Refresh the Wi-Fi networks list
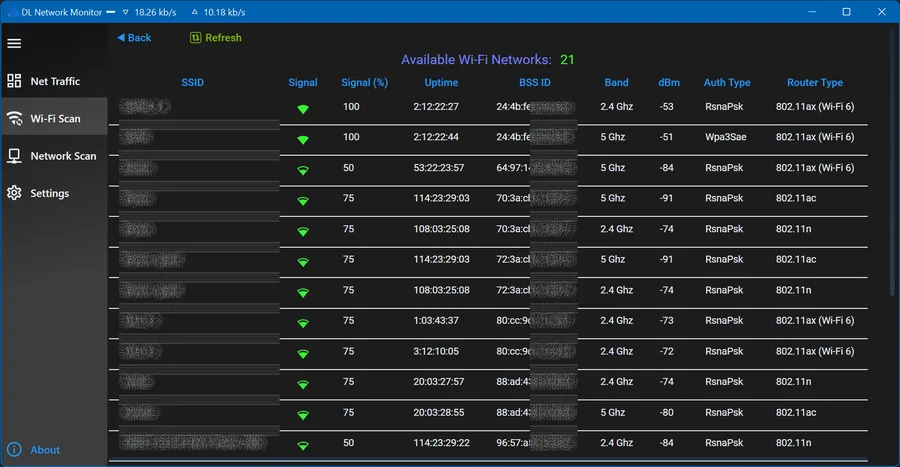This screenshot has height=467, width=900. [216, 37]
